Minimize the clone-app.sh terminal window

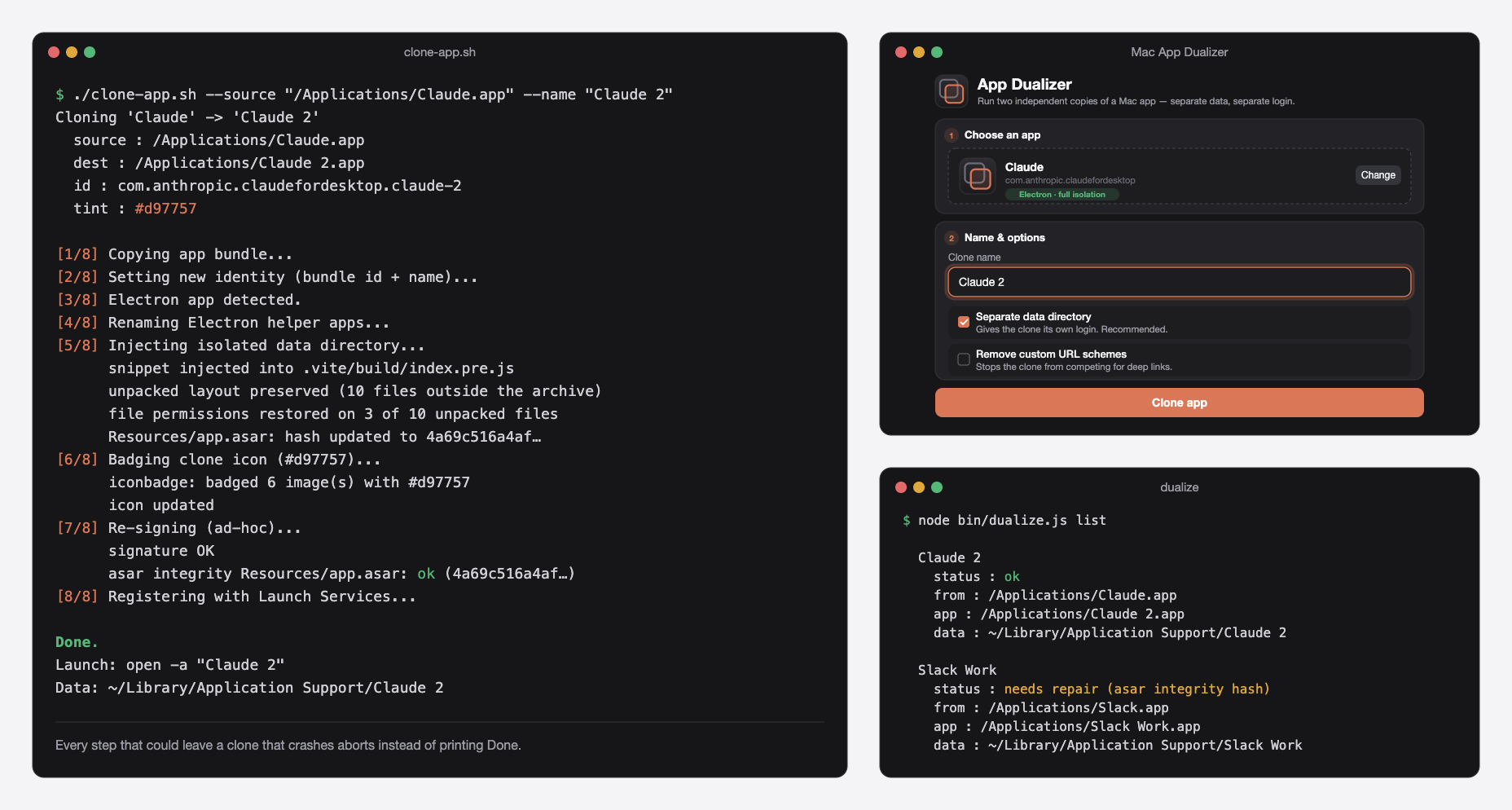72,52
